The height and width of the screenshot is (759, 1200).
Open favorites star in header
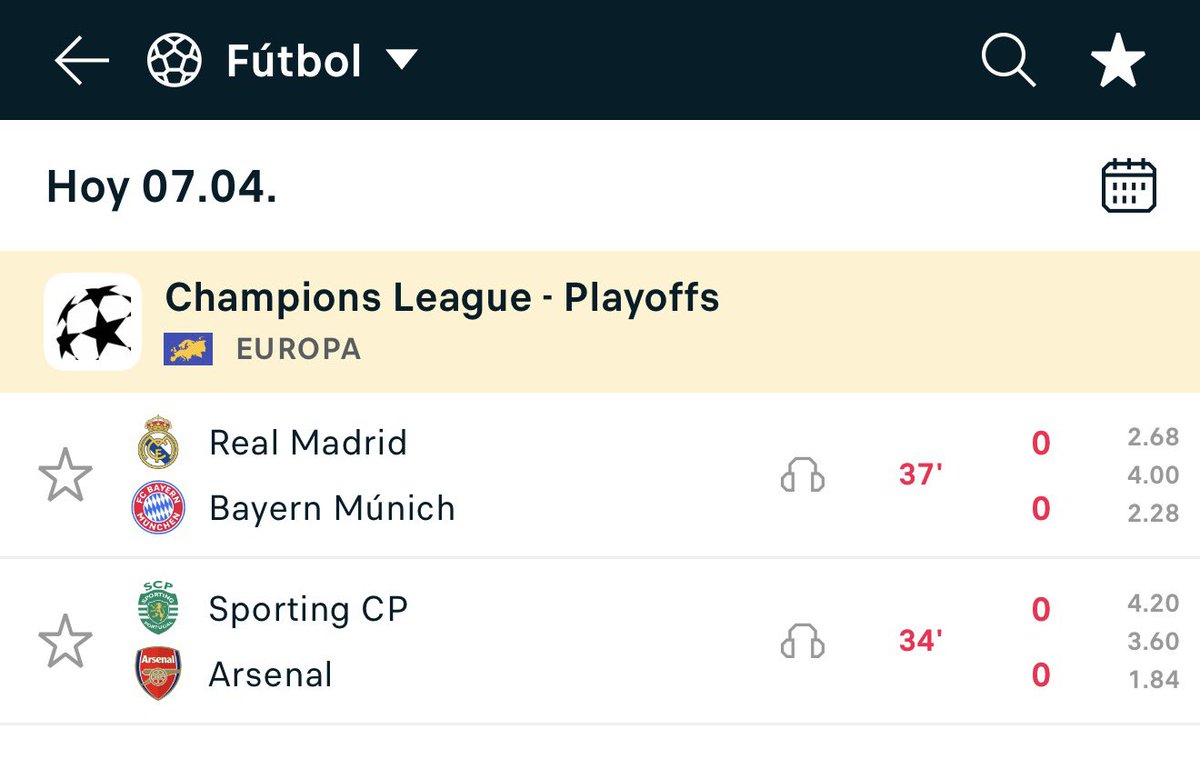tap(1117, 61)
